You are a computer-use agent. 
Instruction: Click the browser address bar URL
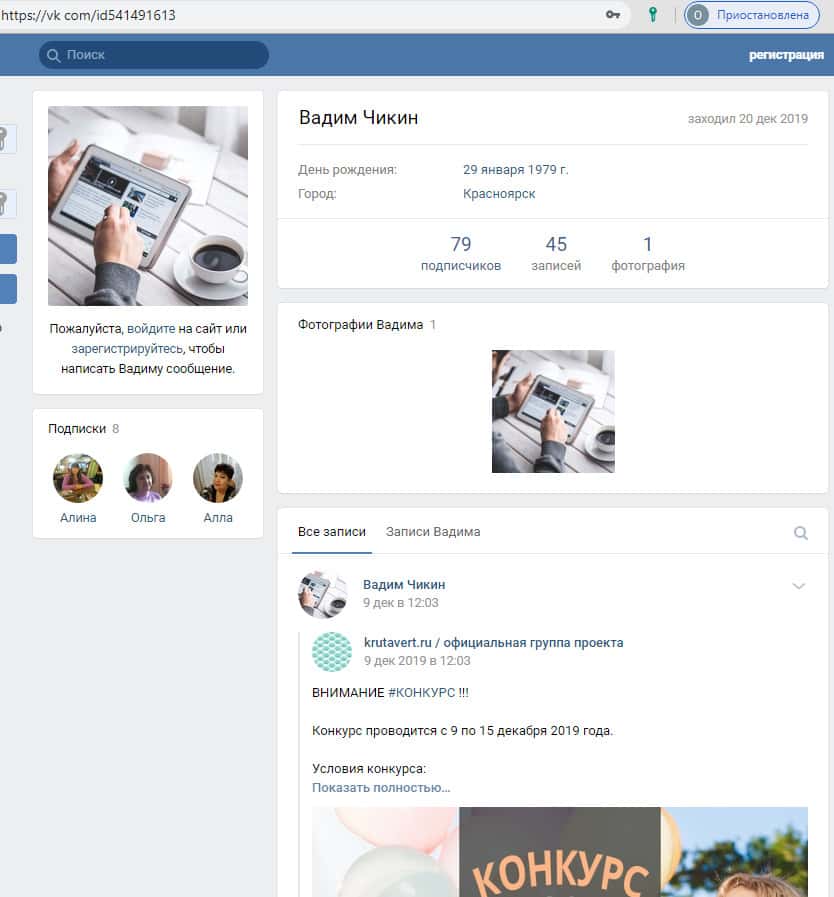tap(89, 15)
